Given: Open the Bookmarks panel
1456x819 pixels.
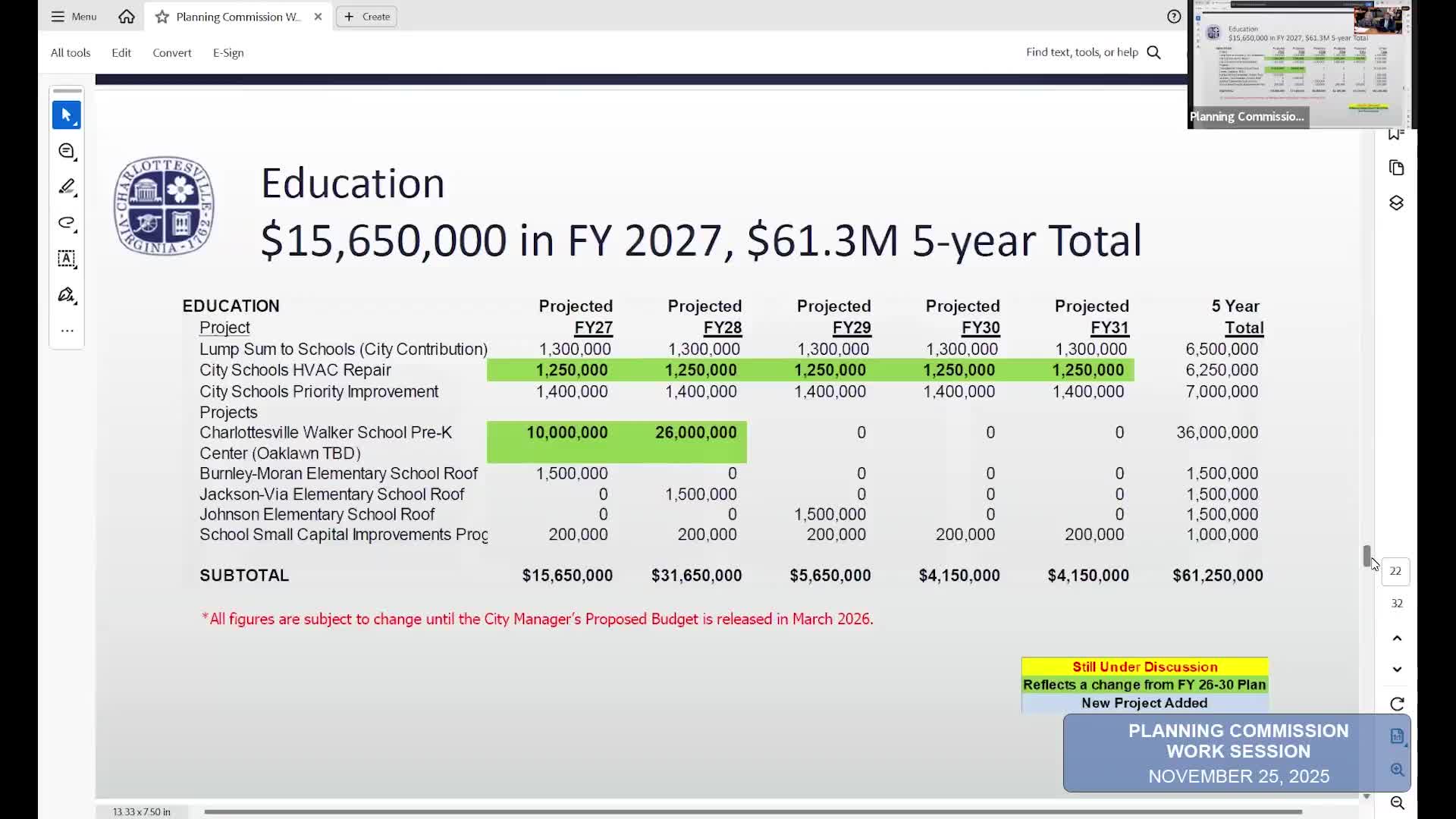Looking at the screenshot, I should coord(1396,133).
